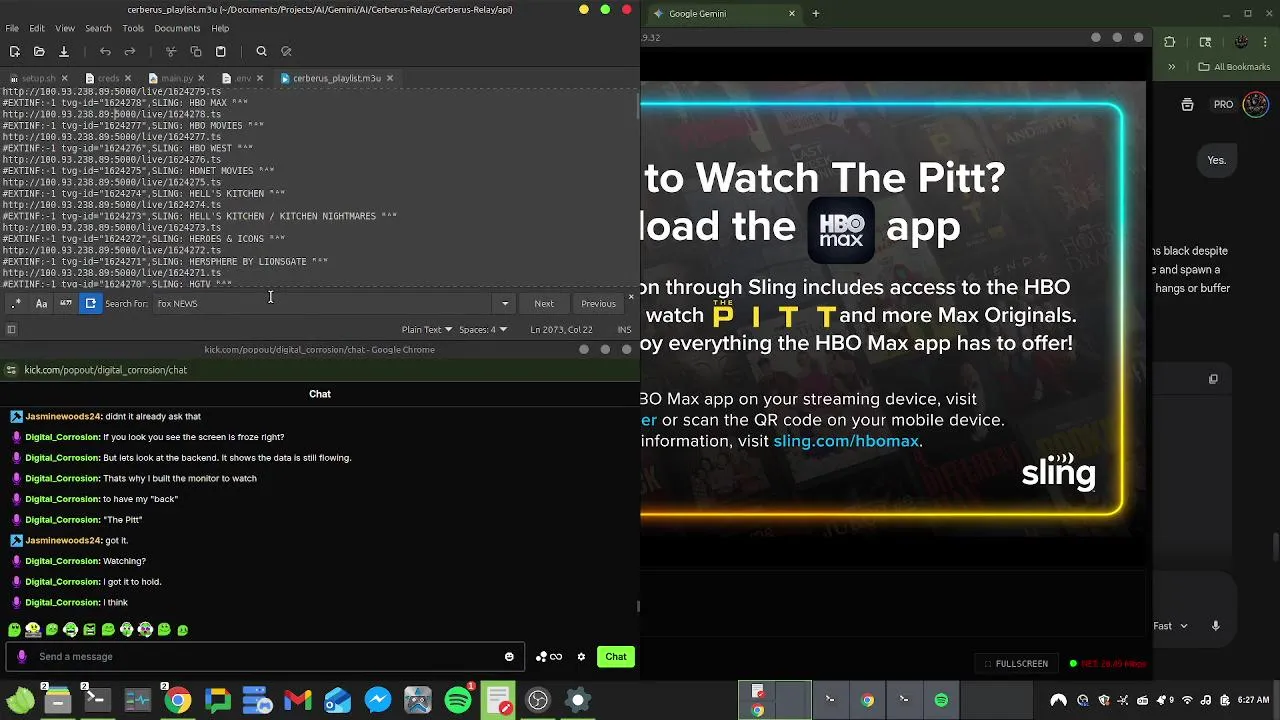Toggle wrap around search option
Viewport: 1280px width, 720px height.
coord(90,303)
